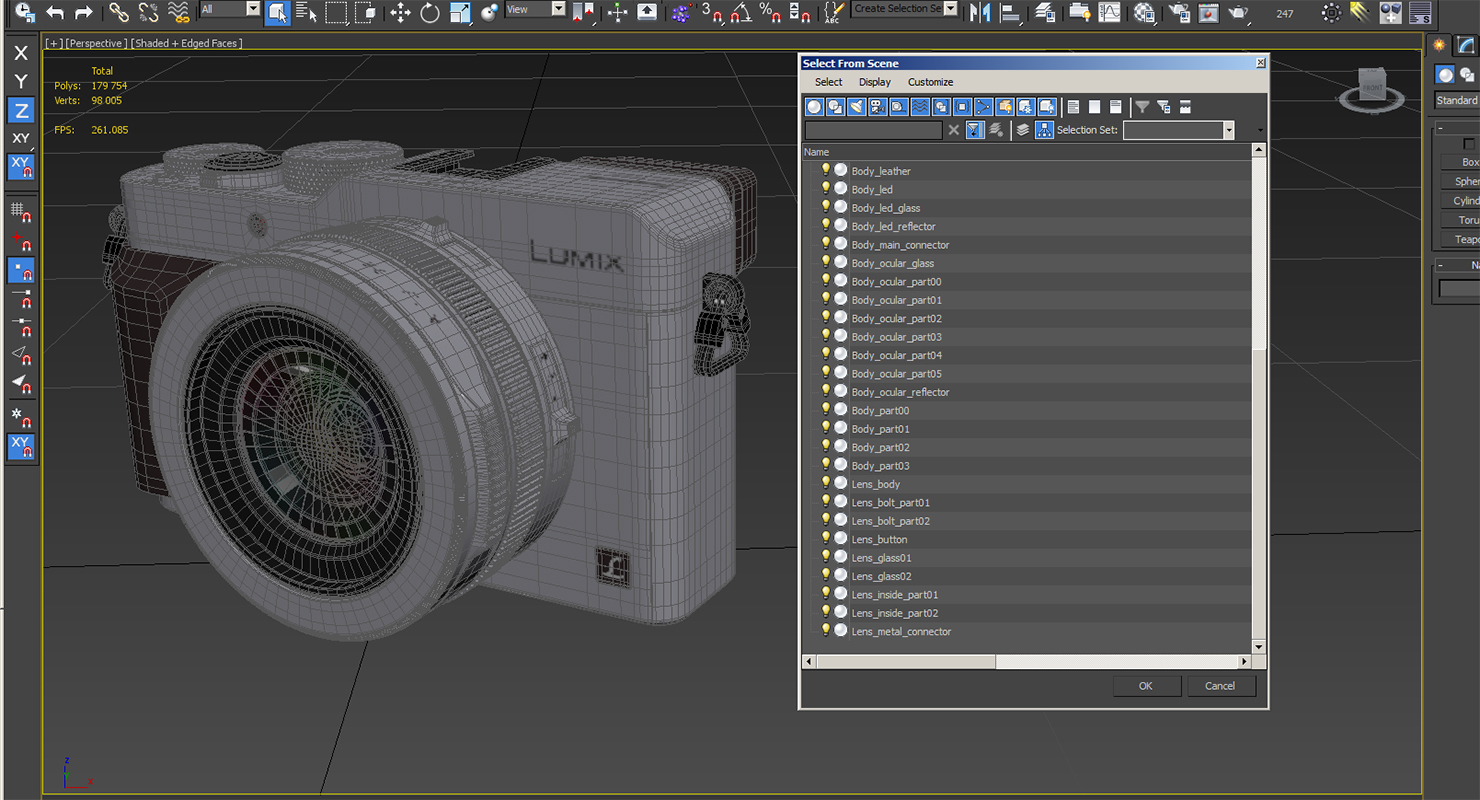Click the Align tool in main toolbar
This screenshot has width=1480, height=800.
tap(1011, 12)
